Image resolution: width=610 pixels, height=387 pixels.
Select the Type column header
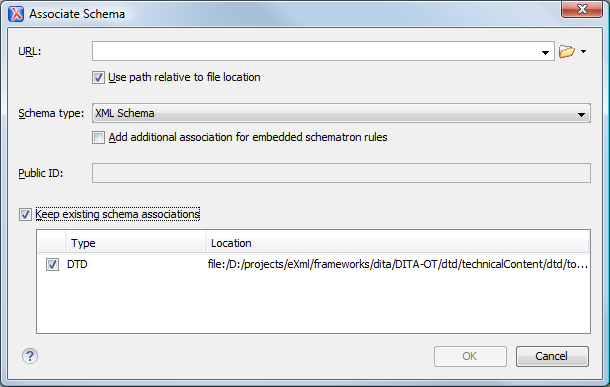coord(136,243)
